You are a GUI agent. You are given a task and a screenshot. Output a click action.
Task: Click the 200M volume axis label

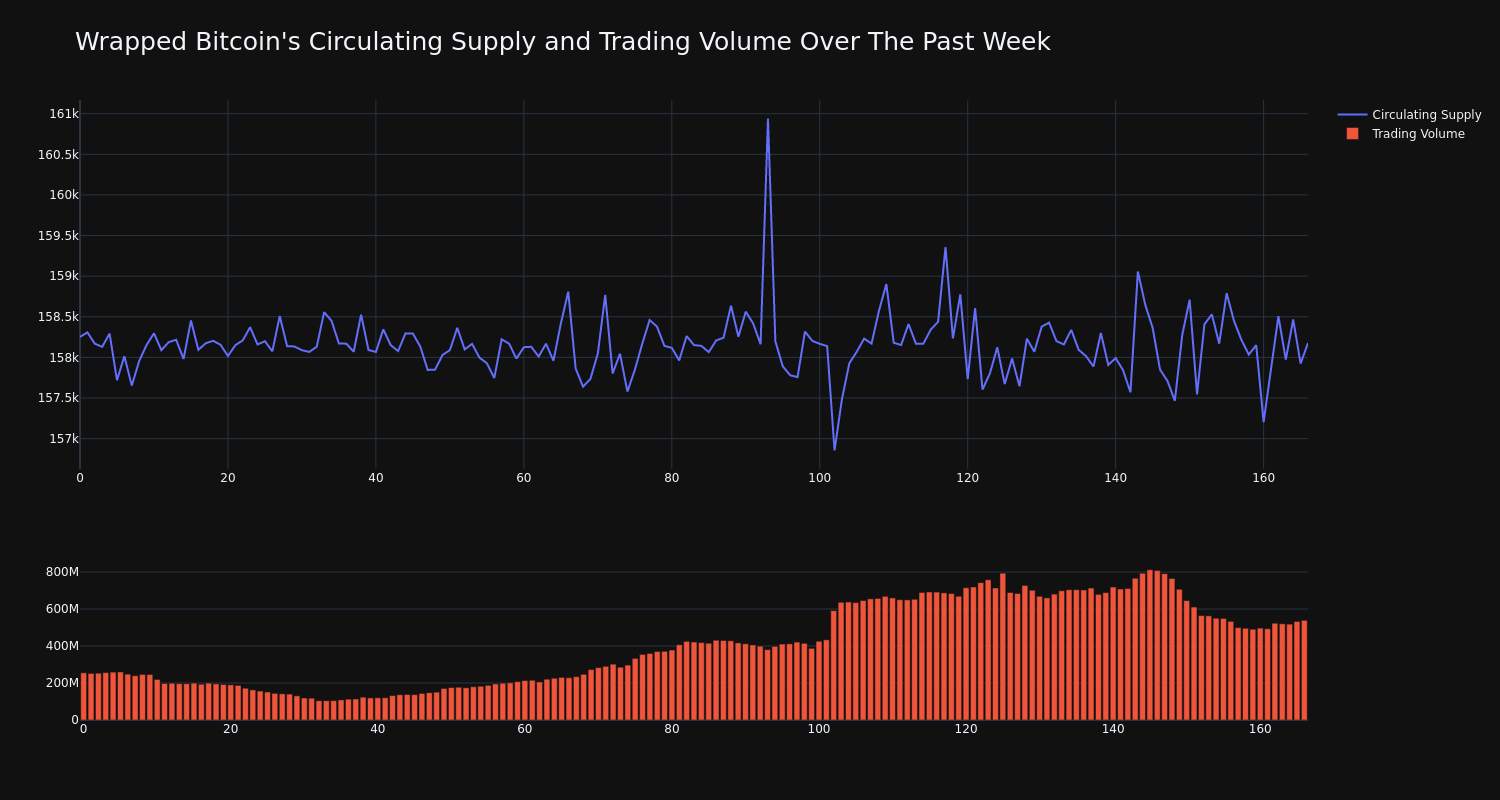(x=62, y=683)
